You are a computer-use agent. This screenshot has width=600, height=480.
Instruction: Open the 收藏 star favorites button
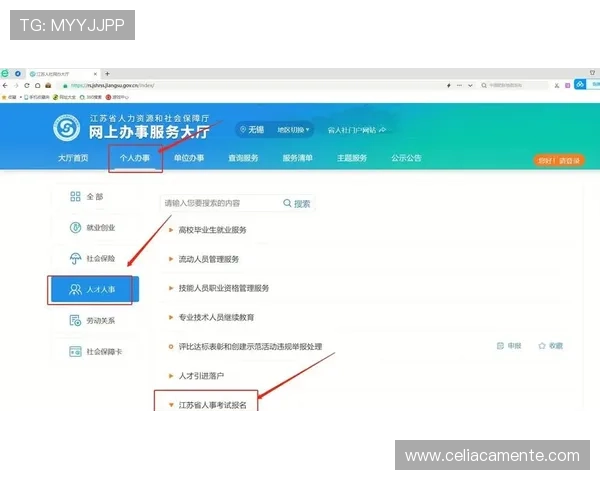[9, 97]
